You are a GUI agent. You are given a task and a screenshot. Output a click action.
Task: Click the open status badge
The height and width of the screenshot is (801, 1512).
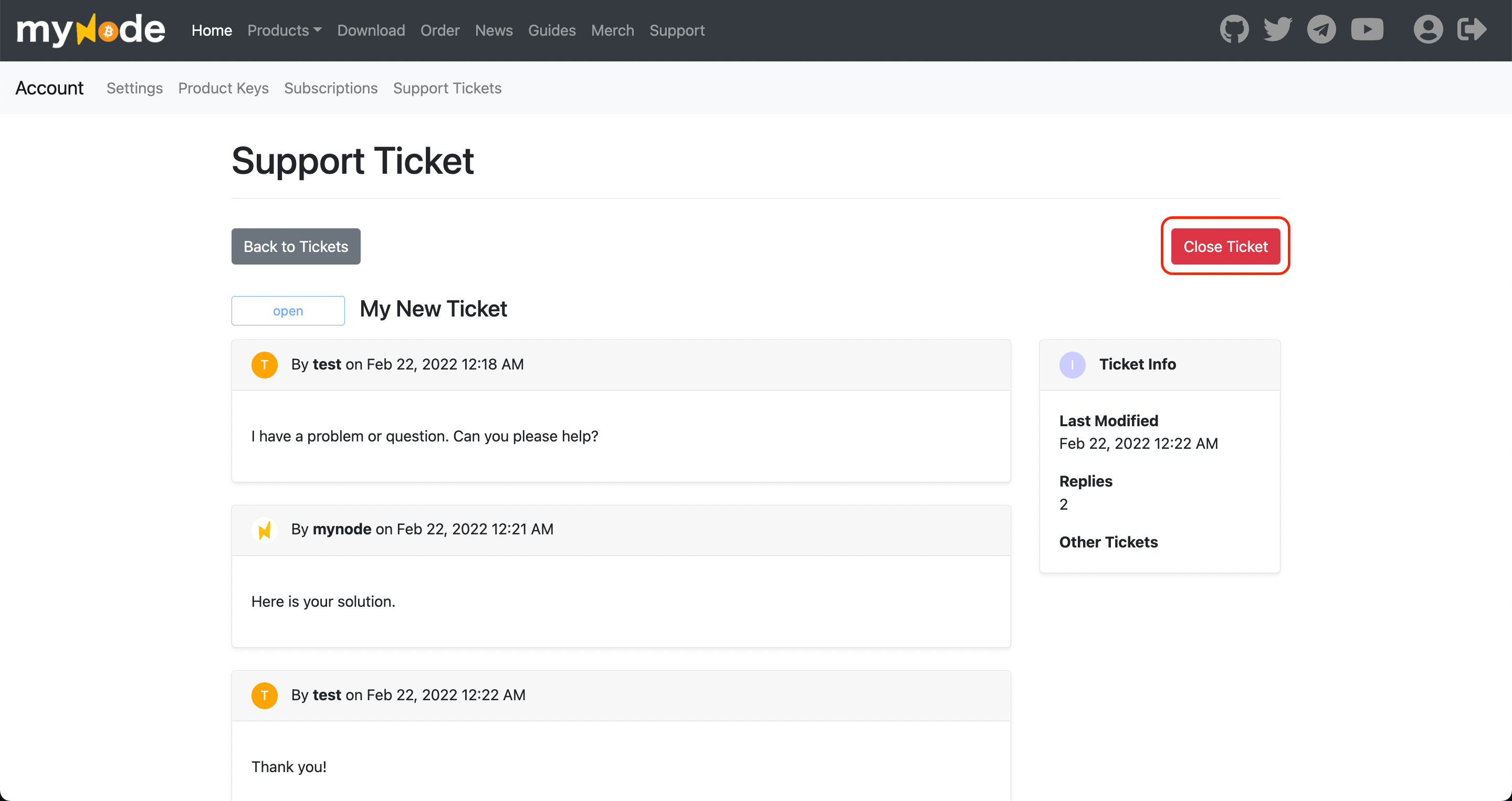coord(288,310)
